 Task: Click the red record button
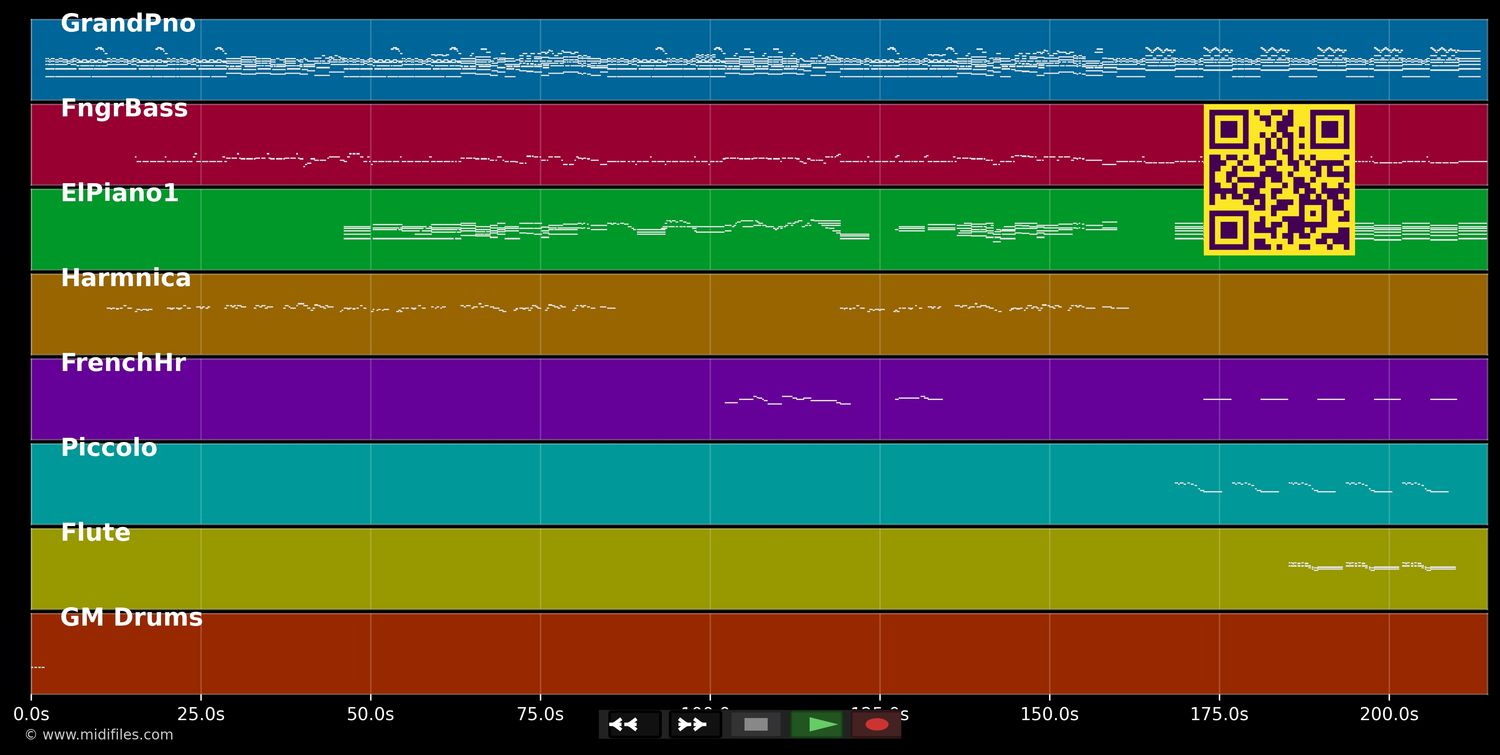point(877,724)
